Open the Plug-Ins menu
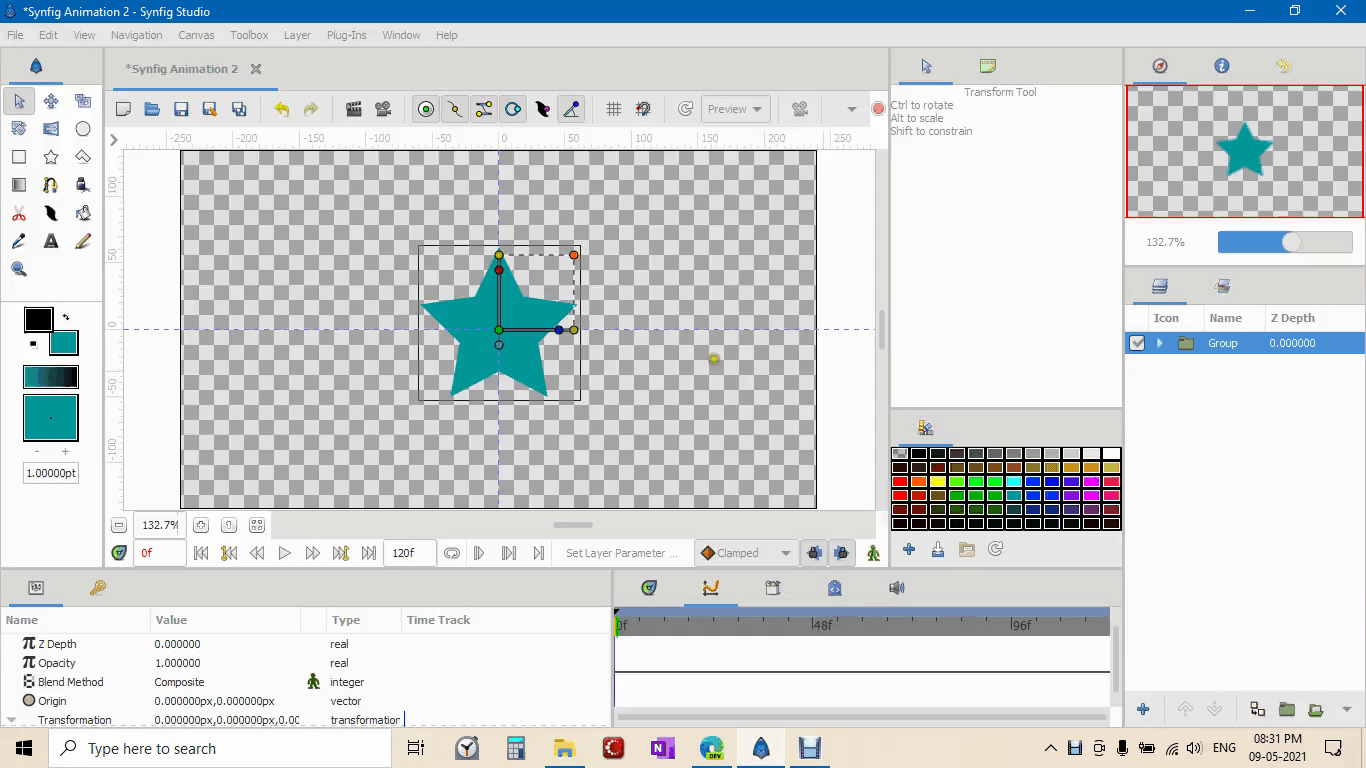The image size is (1366, 768). pos(347,35)
